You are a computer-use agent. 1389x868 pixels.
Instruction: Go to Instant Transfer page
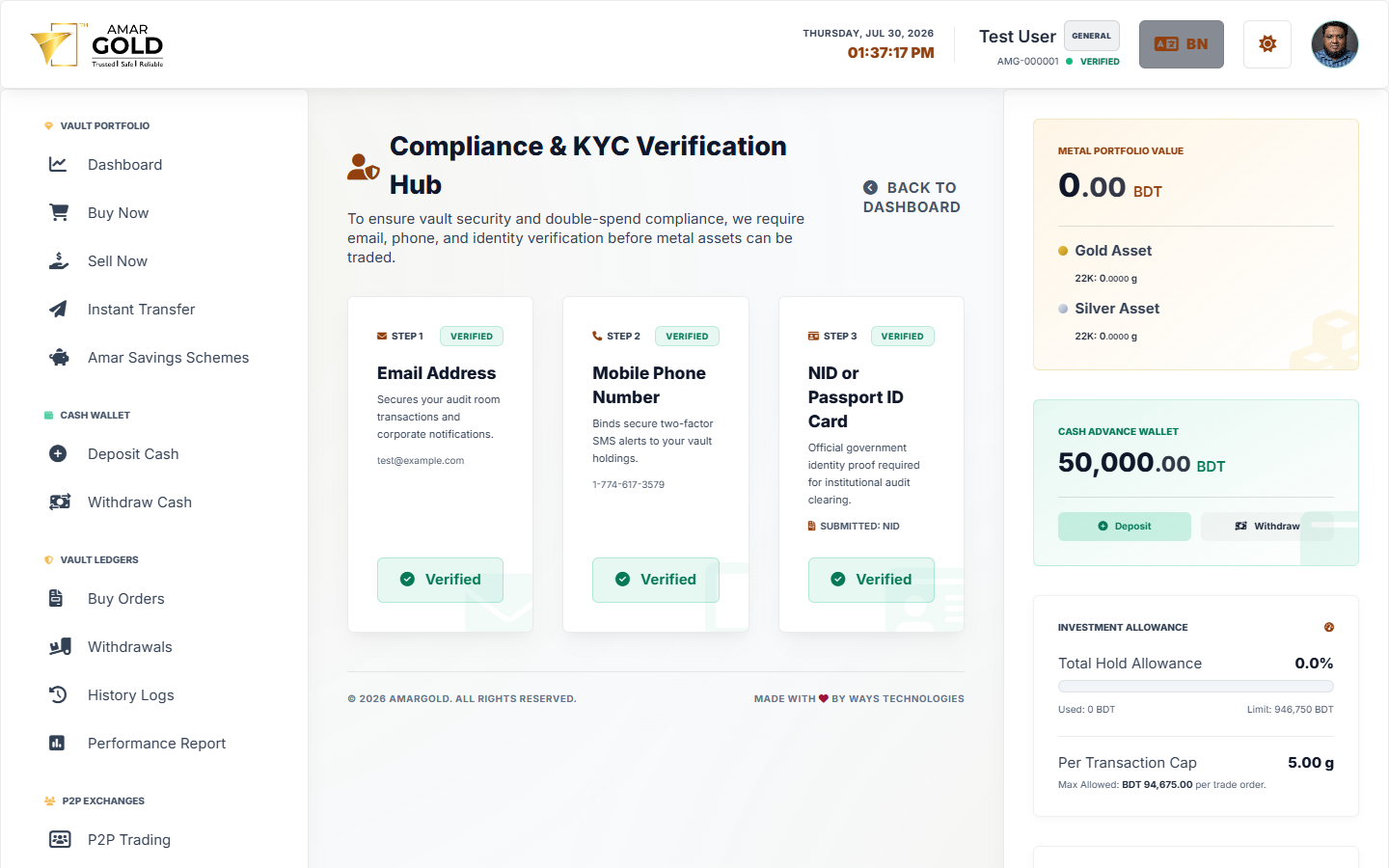click(154, 310)
